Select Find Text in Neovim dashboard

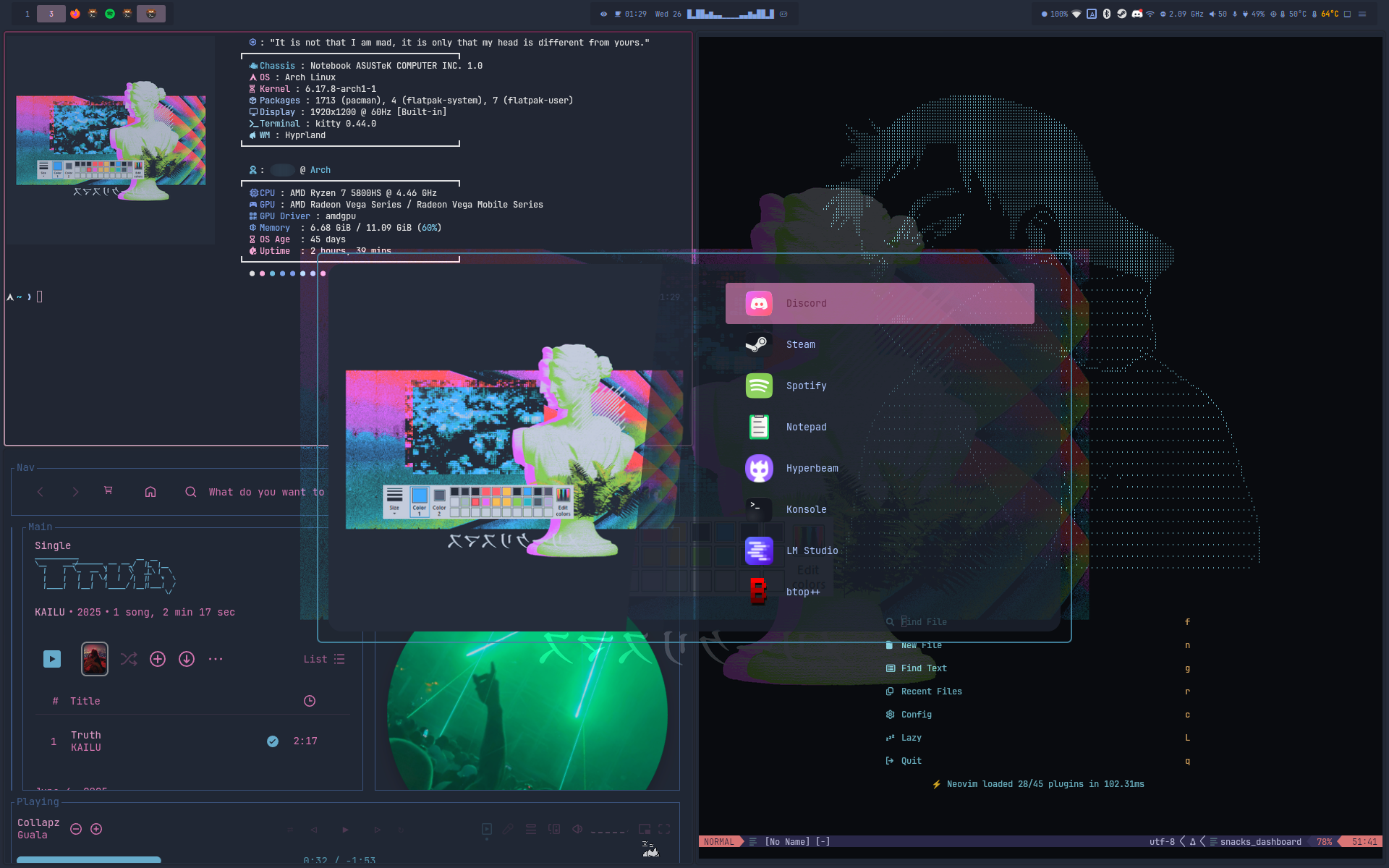coord(923,668)
